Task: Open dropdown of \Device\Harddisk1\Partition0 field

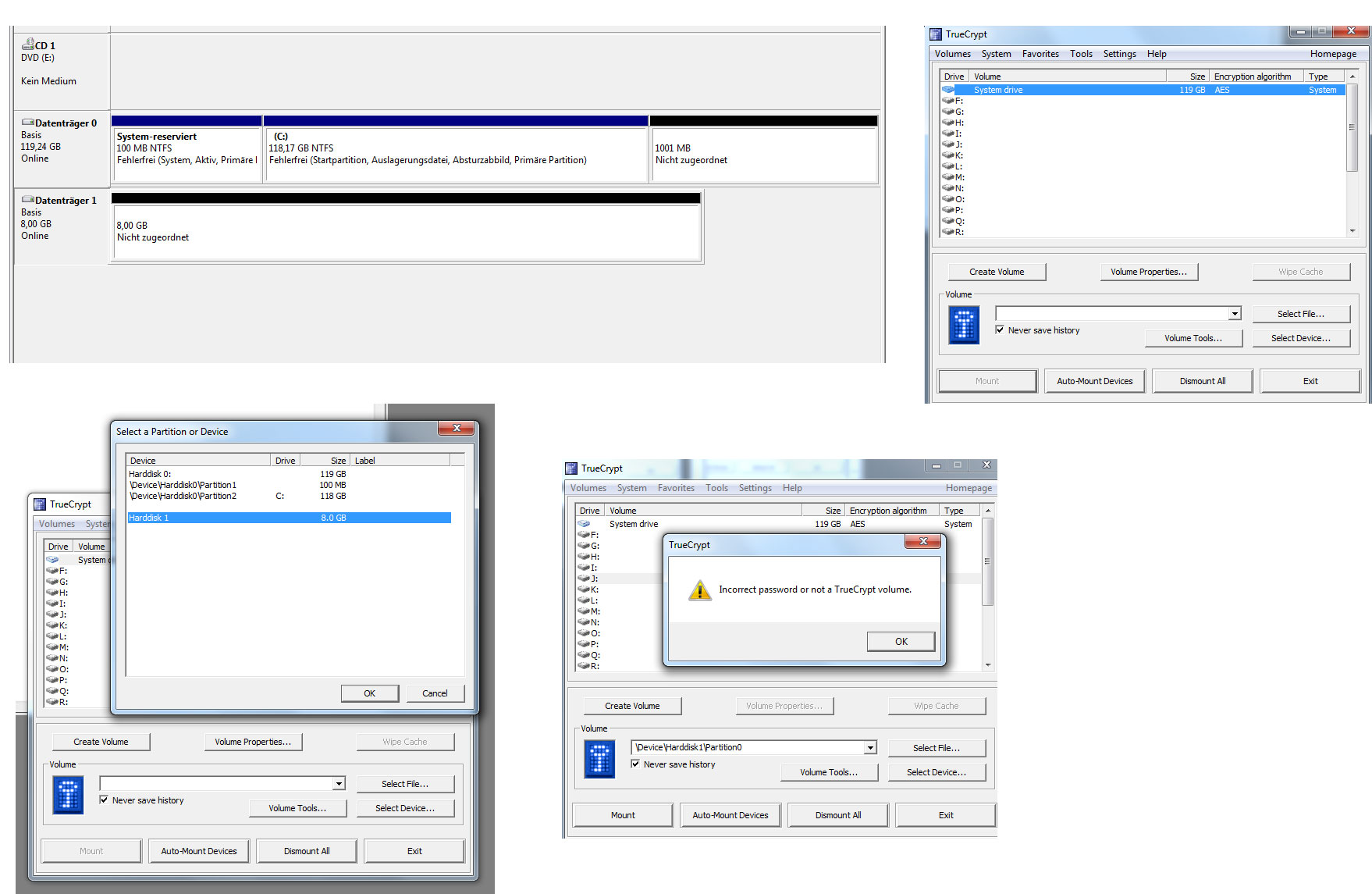Action: pos(870,748)
